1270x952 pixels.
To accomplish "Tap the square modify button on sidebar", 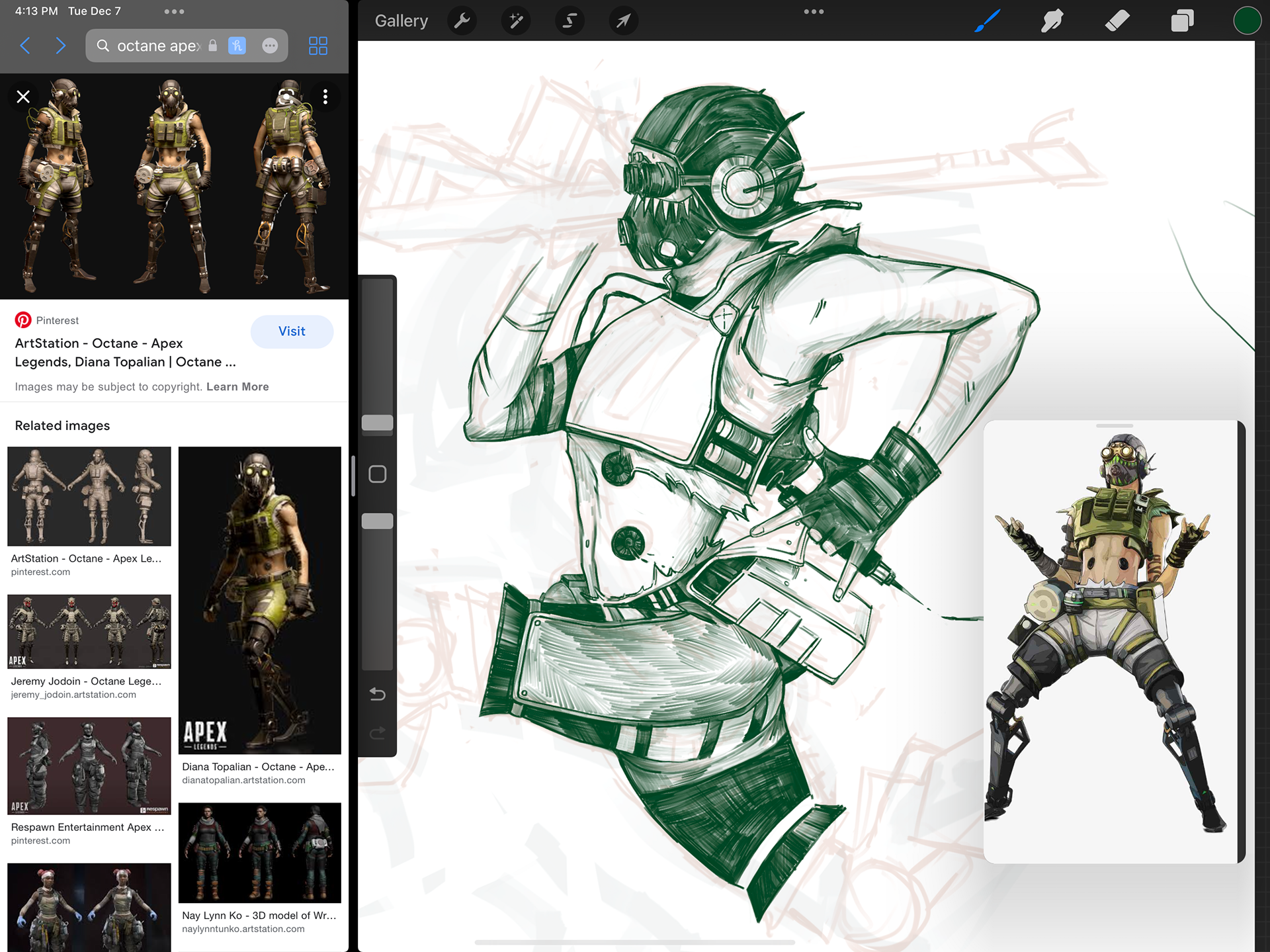I will pos(378,474).
